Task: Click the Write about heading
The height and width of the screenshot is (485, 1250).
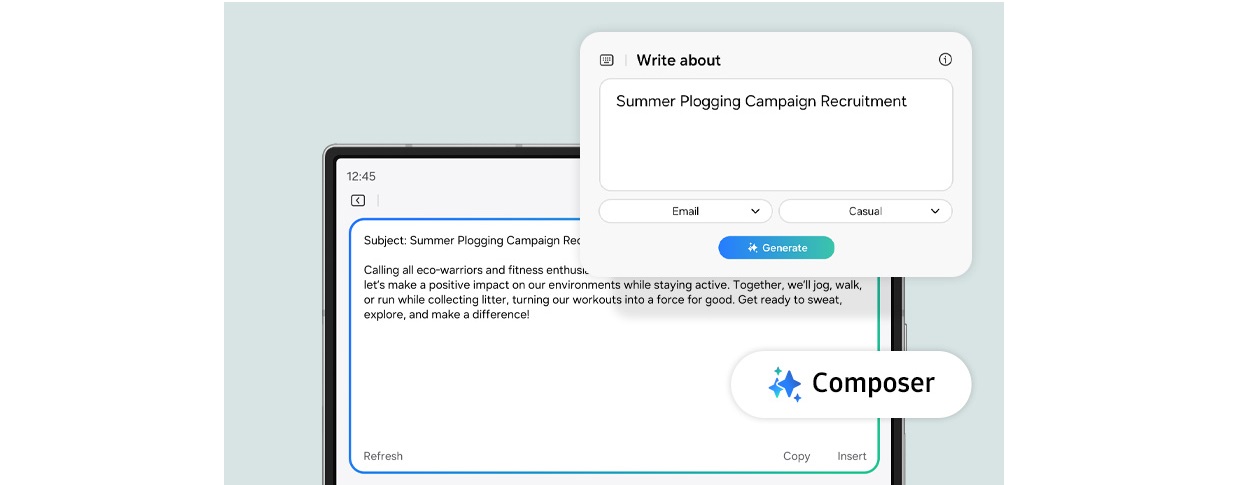Action: [x=679, y=60]
